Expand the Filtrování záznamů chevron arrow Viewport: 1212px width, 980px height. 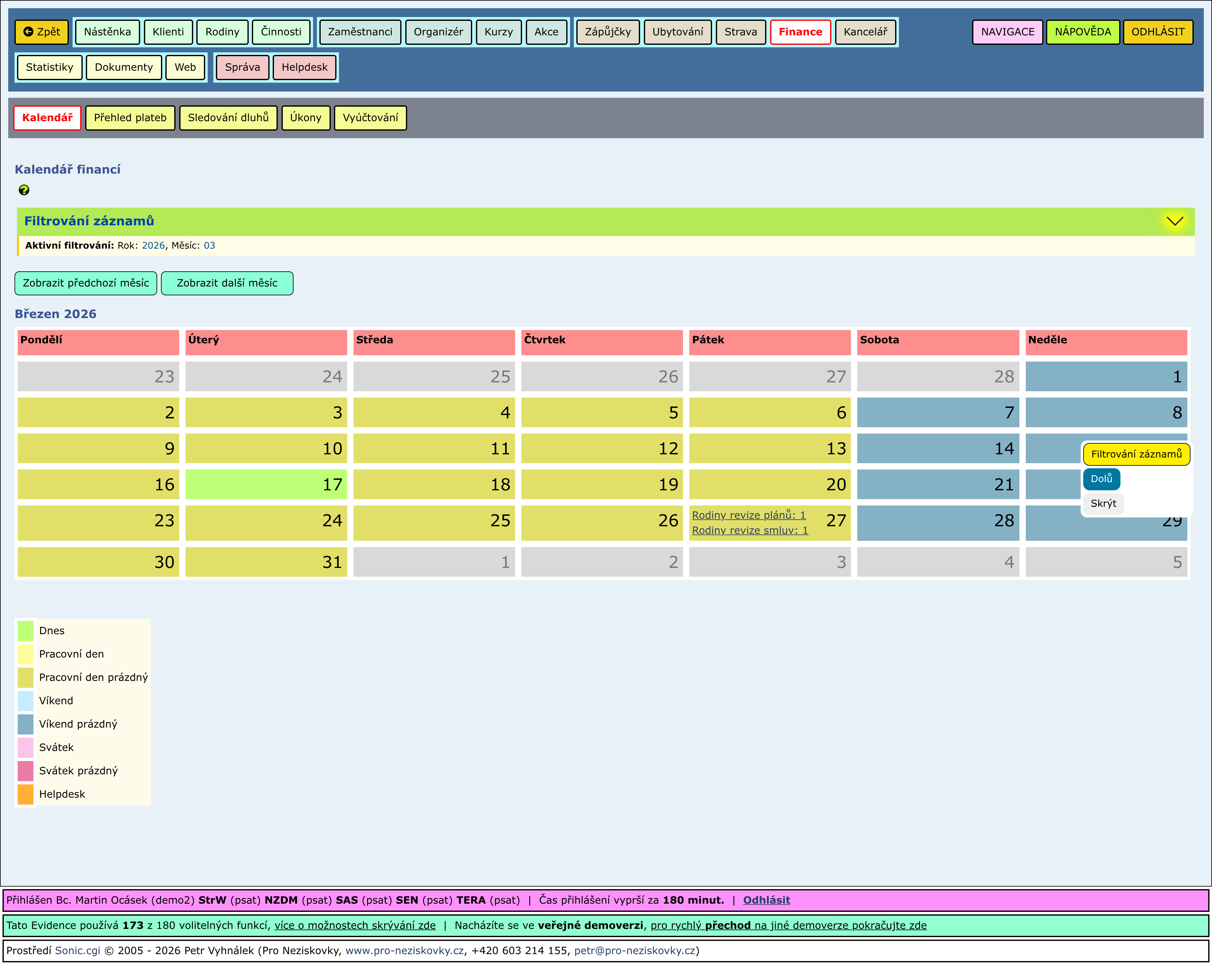click(x=1175, y=221)
